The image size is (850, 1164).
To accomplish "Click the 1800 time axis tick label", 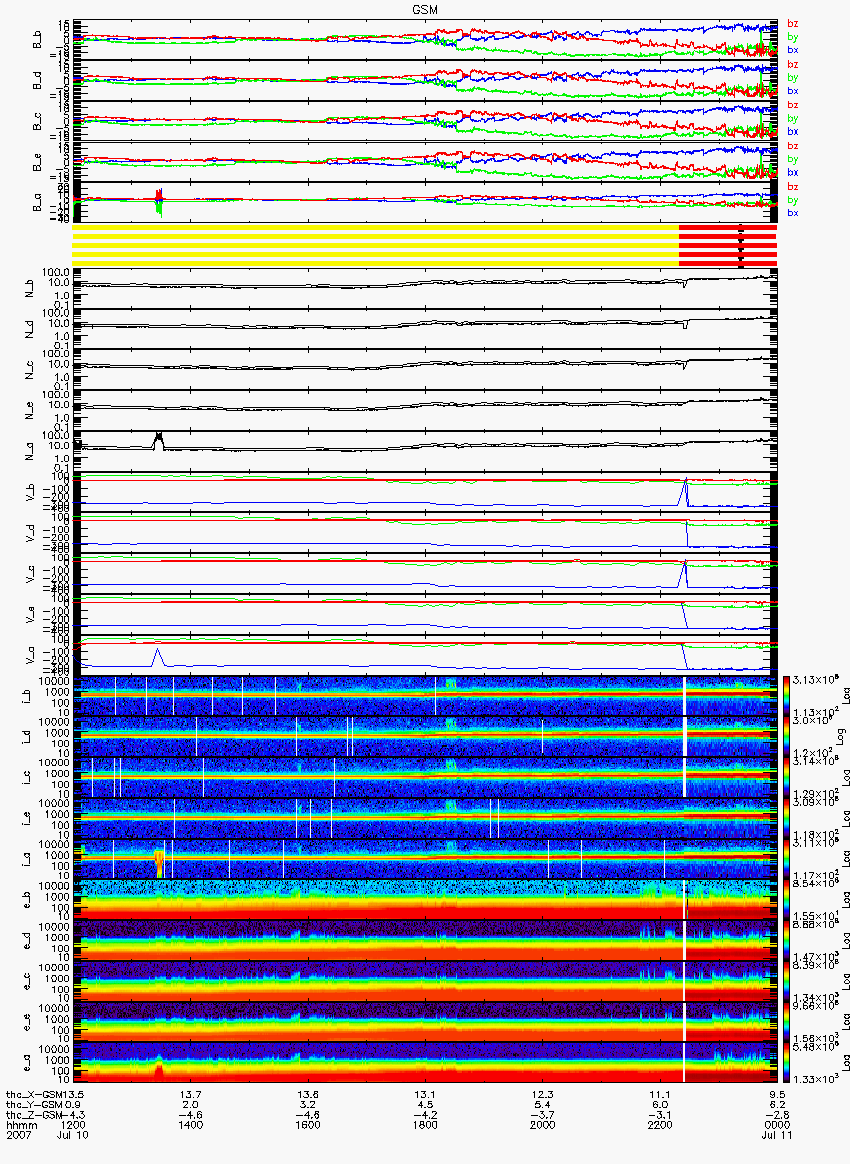I will (x=425, y=1125).
